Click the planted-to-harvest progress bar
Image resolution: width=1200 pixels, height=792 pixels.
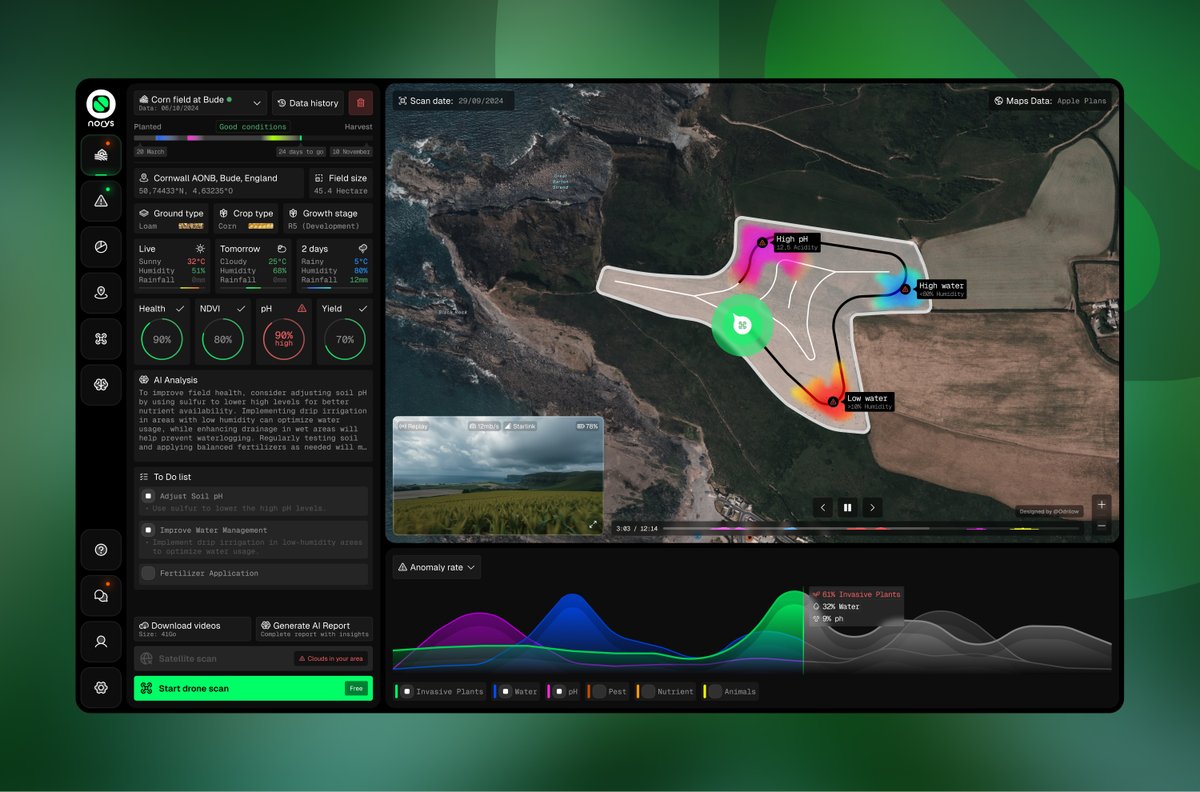[253, 138]
